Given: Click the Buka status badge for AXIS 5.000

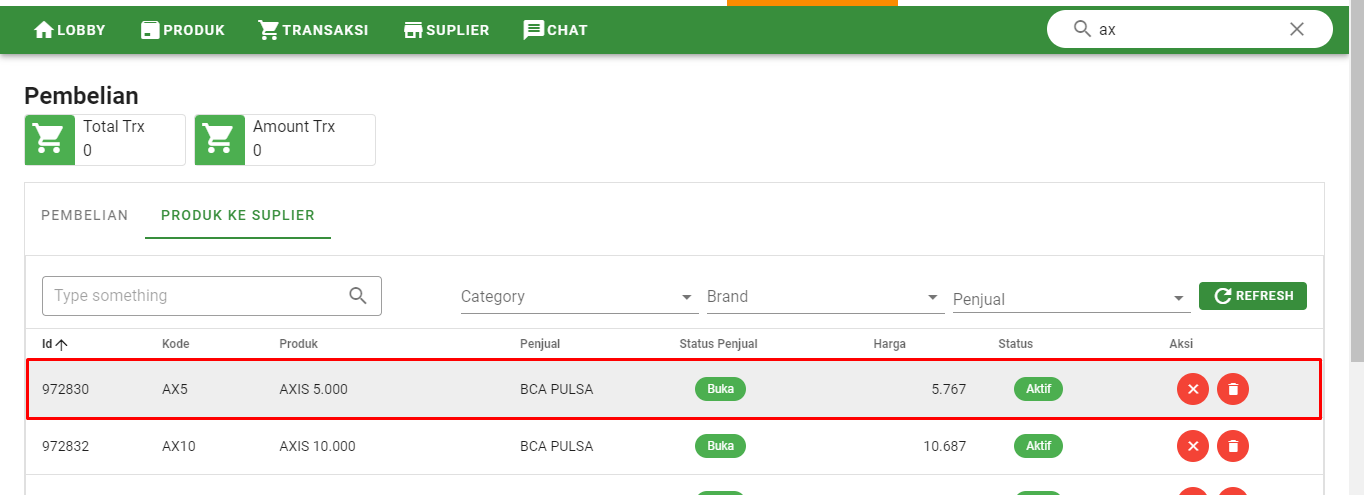Looking at the screenshot, I should point(720,389).
